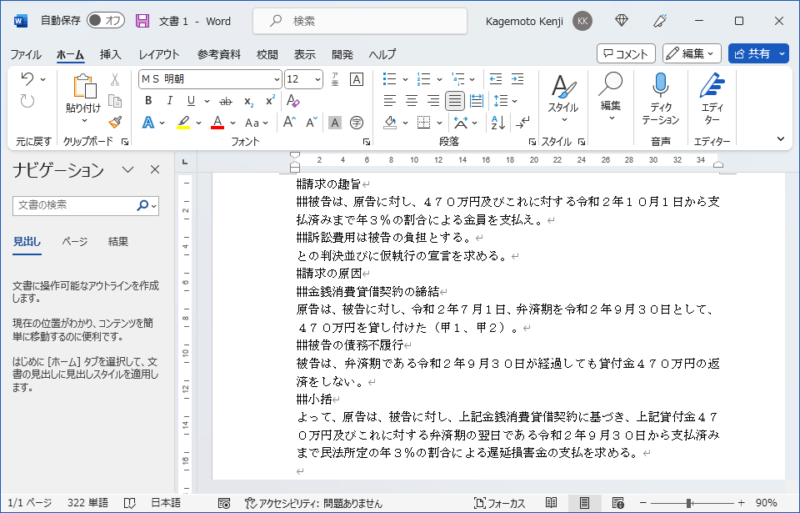Open the References tab

[x=219, y=54]
